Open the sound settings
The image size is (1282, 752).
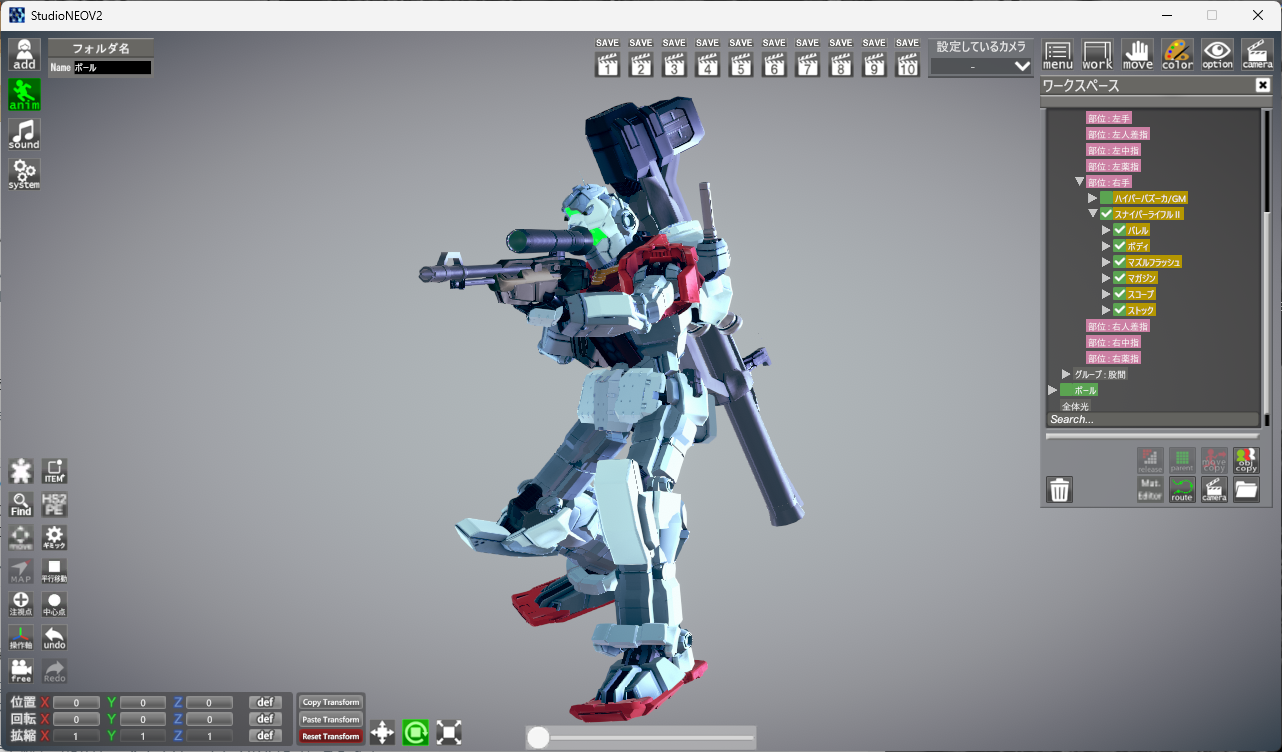point(25,134)
